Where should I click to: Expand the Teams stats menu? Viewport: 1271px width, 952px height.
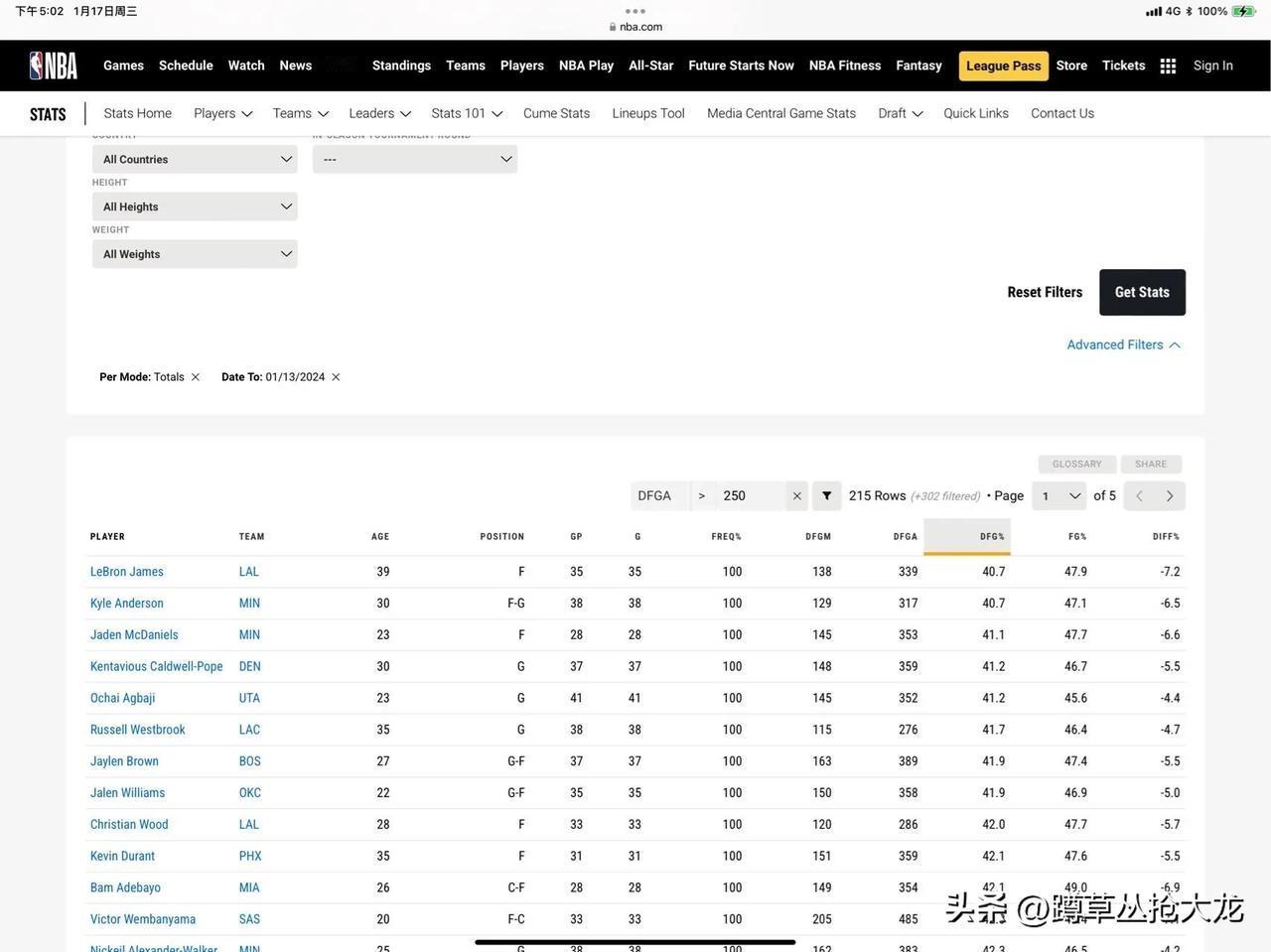(x=301, y=113)
